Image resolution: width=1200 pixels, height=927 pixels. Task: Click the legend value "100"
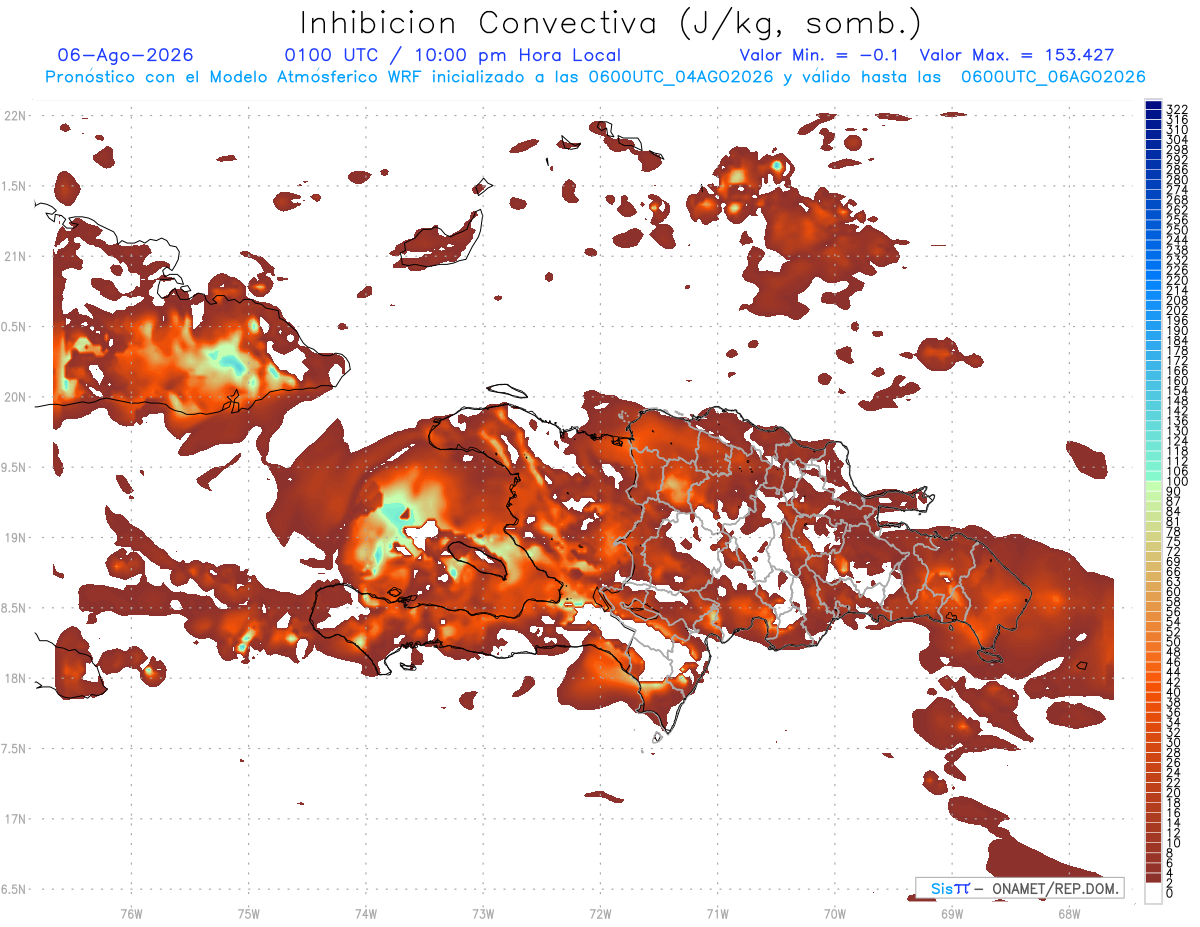(x=1177, y=481)
